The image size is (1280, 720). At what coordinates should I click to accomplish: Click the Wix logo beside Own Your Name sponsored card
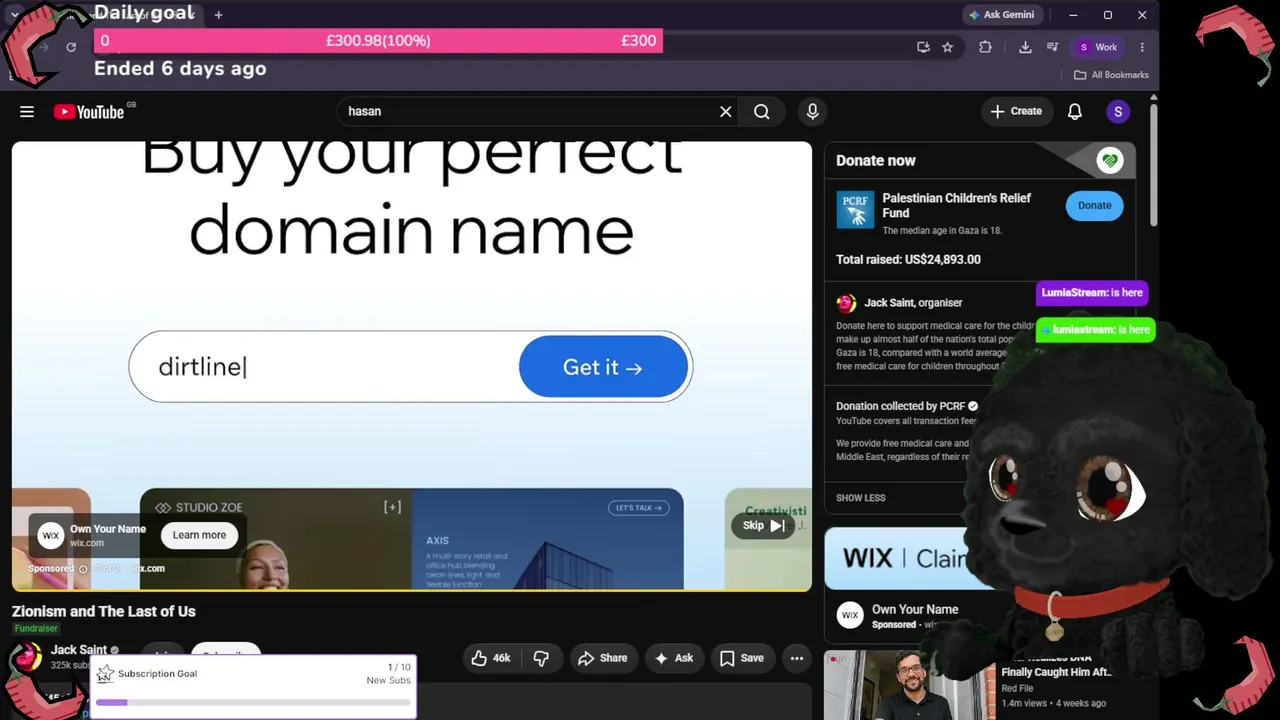click(x=850, y=616)
